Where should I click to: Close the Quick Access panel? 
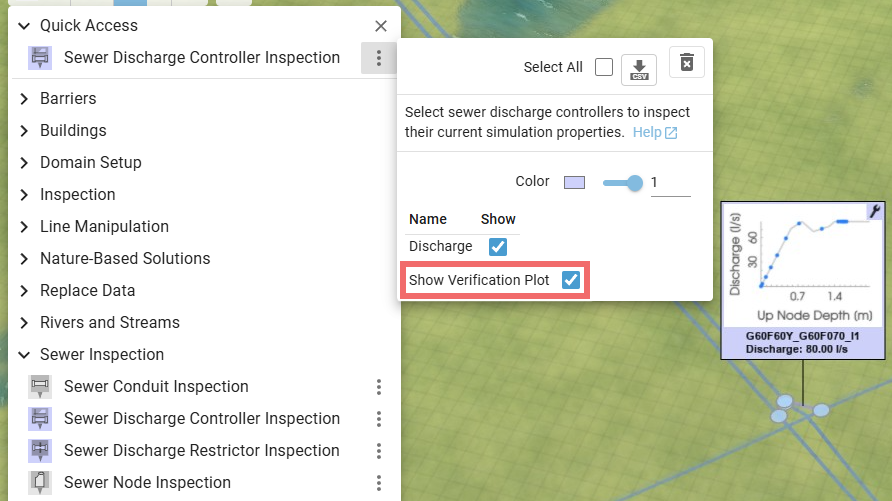pyautogui.click(x=380, y=26)
